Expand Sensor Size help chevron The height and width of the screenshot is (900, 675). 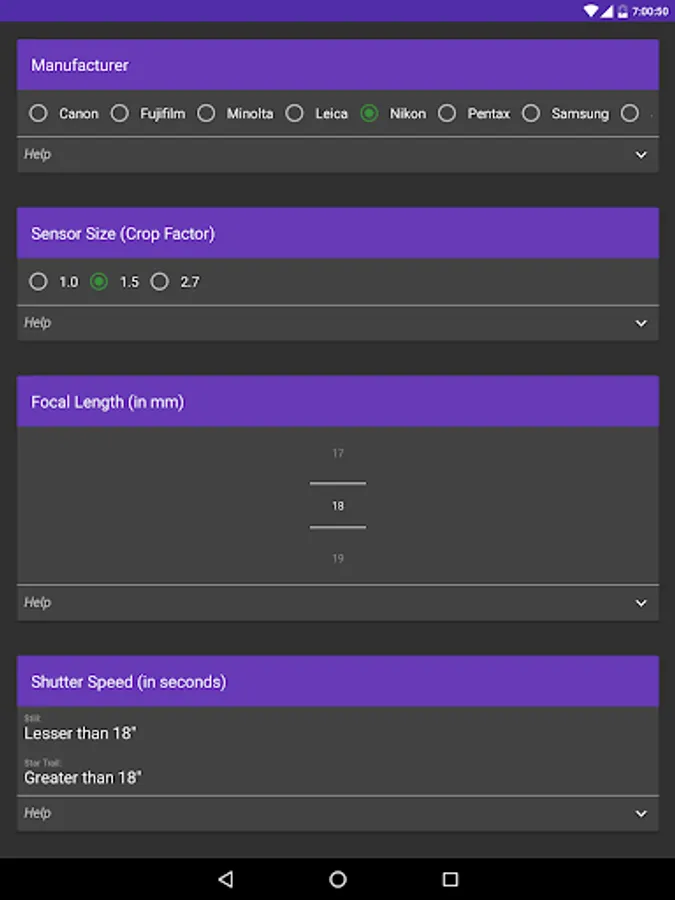(641, 323)
